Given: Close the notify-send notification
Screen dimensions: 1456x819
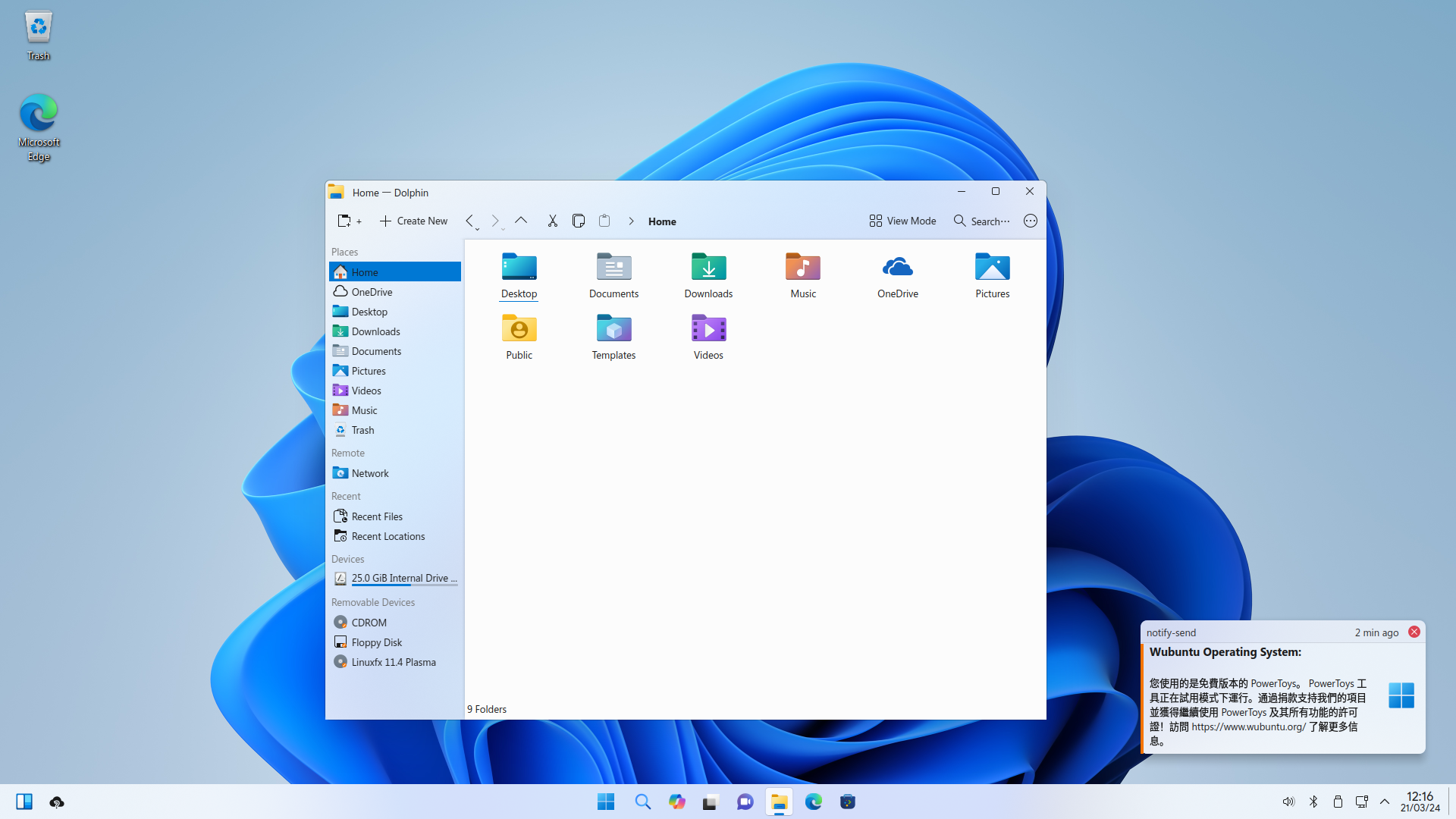Looking at the screenshot, I should point(1414,632).
